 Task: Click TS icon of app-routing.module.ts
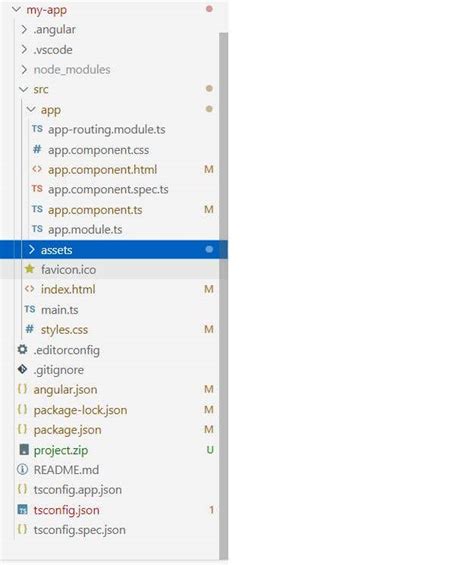(37, 129)
